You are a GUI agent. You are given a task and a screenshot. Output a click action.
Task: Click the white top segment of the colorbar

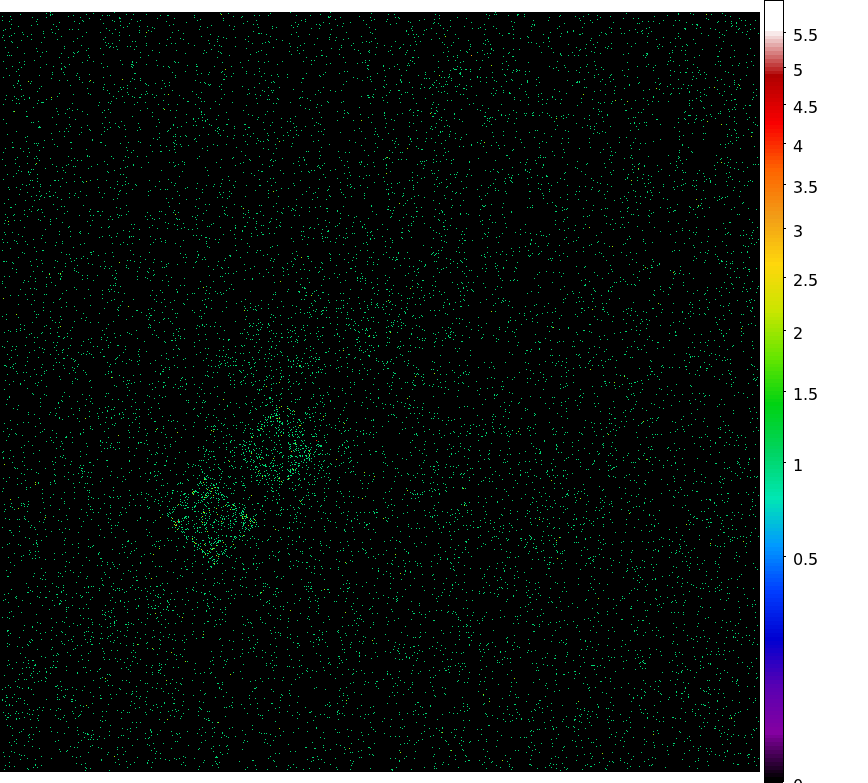(774, 15)
